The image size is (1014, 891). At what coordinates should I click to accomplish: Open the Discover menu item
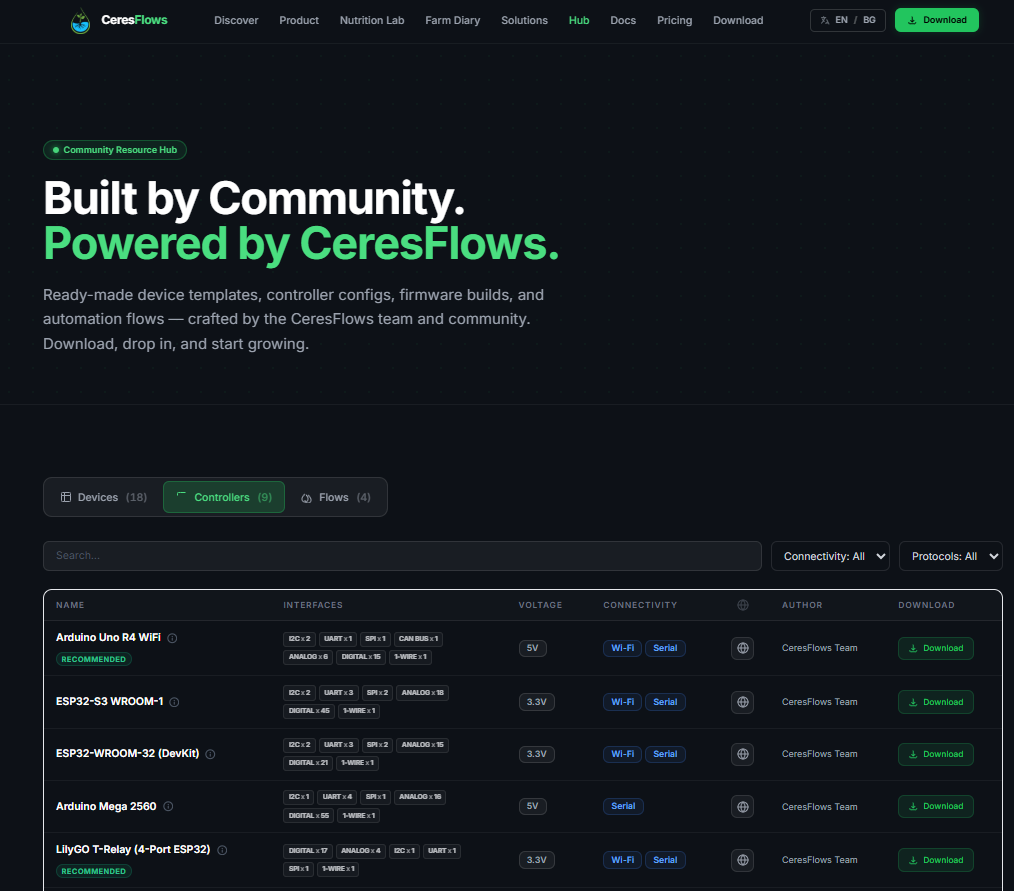pos(236,21)
